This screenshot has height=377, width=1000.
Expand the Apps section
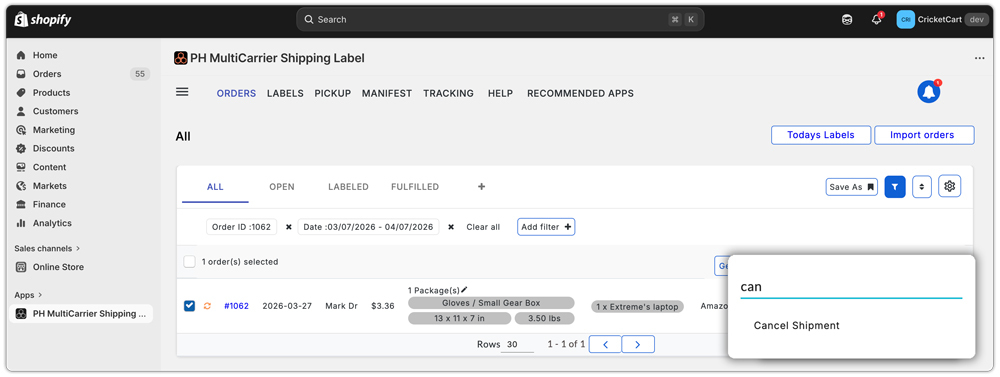[28, 295]
